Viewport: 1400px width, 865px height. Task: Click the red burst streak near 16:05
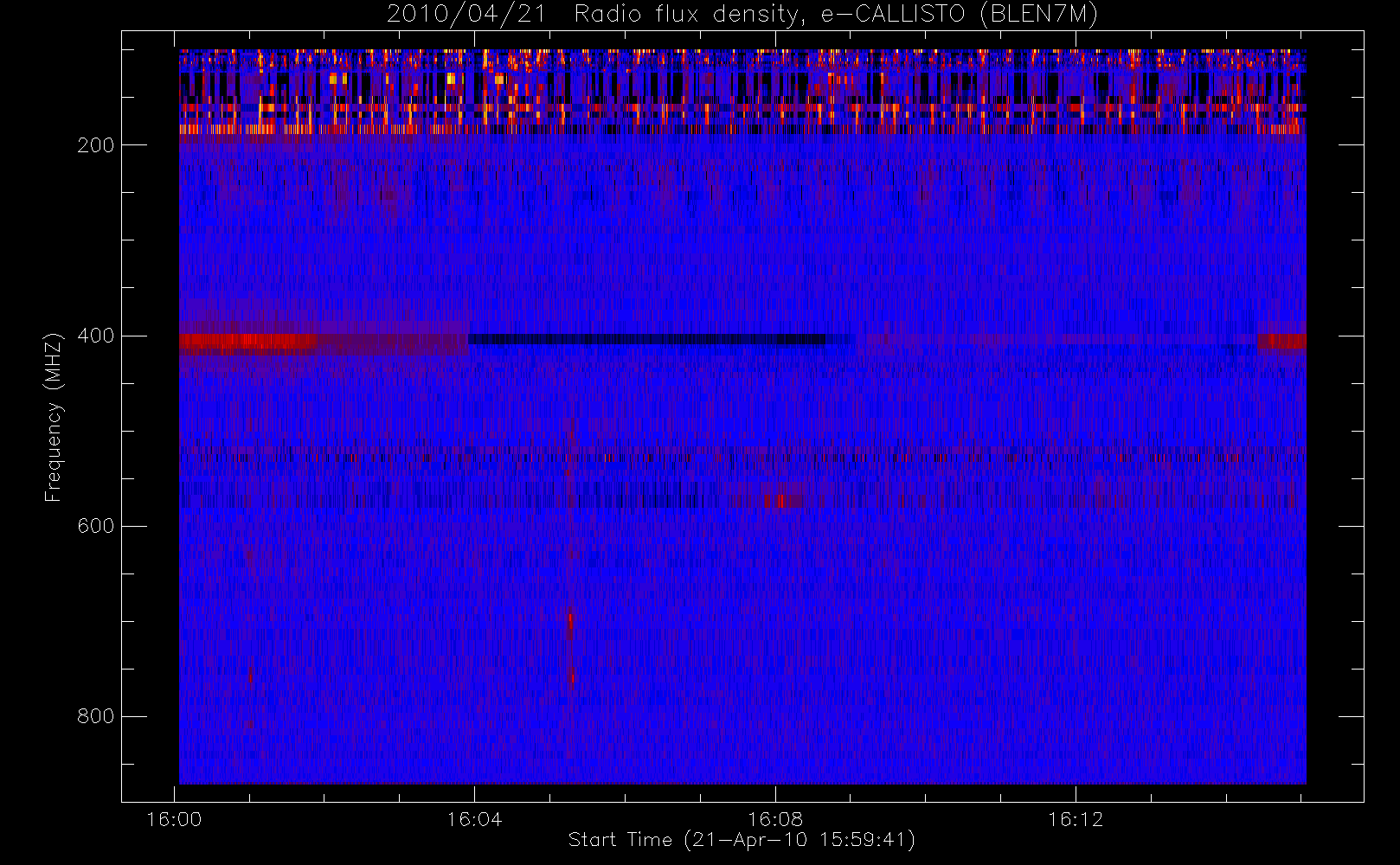point(570,647)
